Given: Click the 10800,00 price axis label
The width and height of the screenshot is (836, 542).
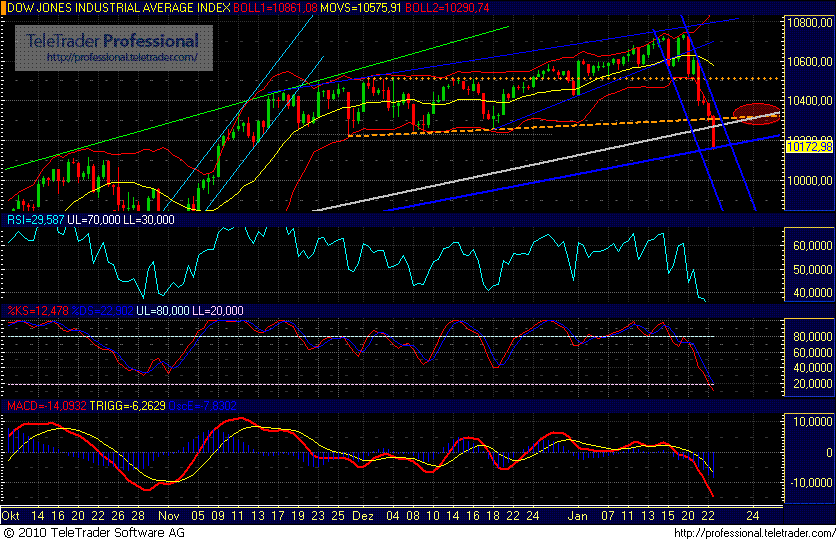Looking at the screenshot, I should 809,22.
